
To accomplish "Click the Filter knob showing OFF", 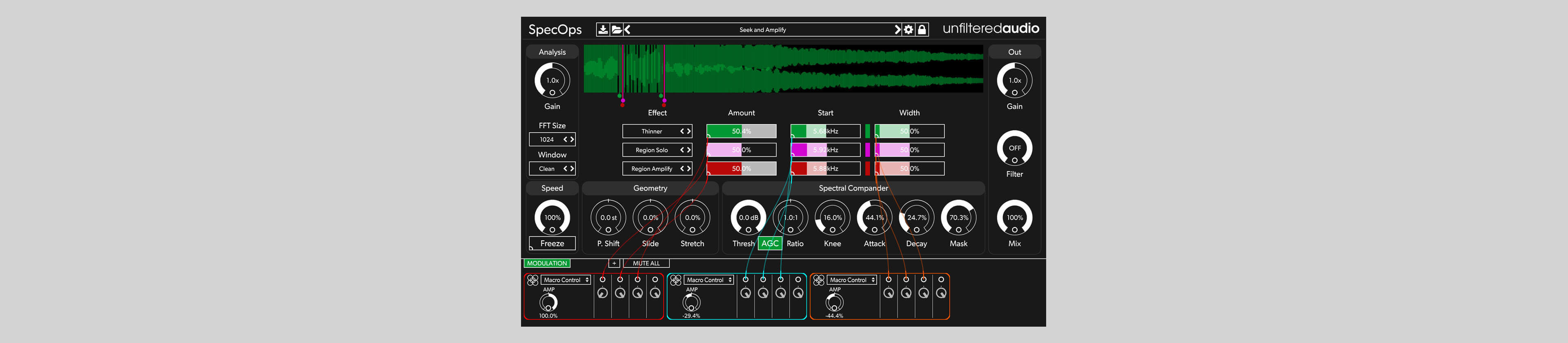I will [x=1014, y=148].
